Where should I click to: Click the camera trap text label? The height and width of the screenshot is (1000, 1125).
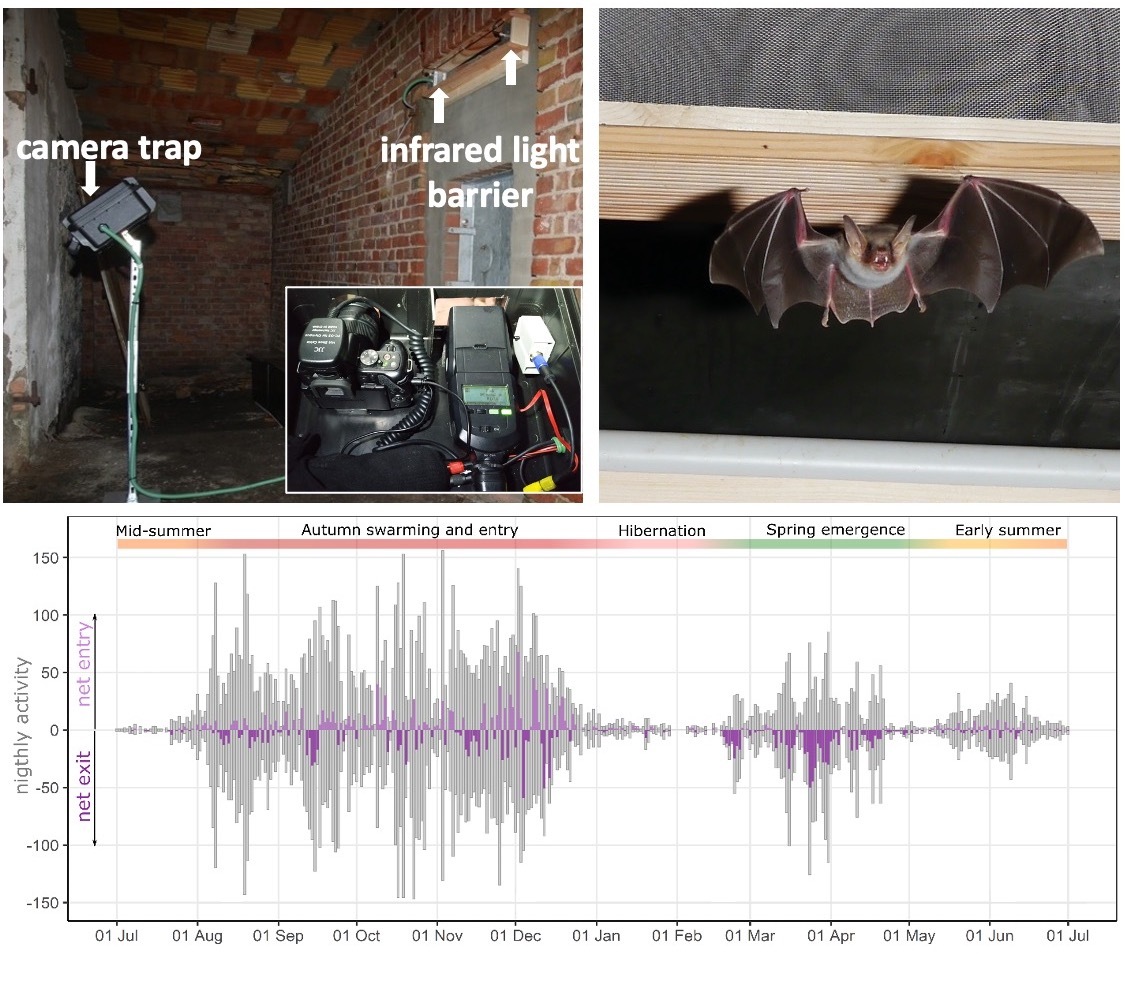109,148
